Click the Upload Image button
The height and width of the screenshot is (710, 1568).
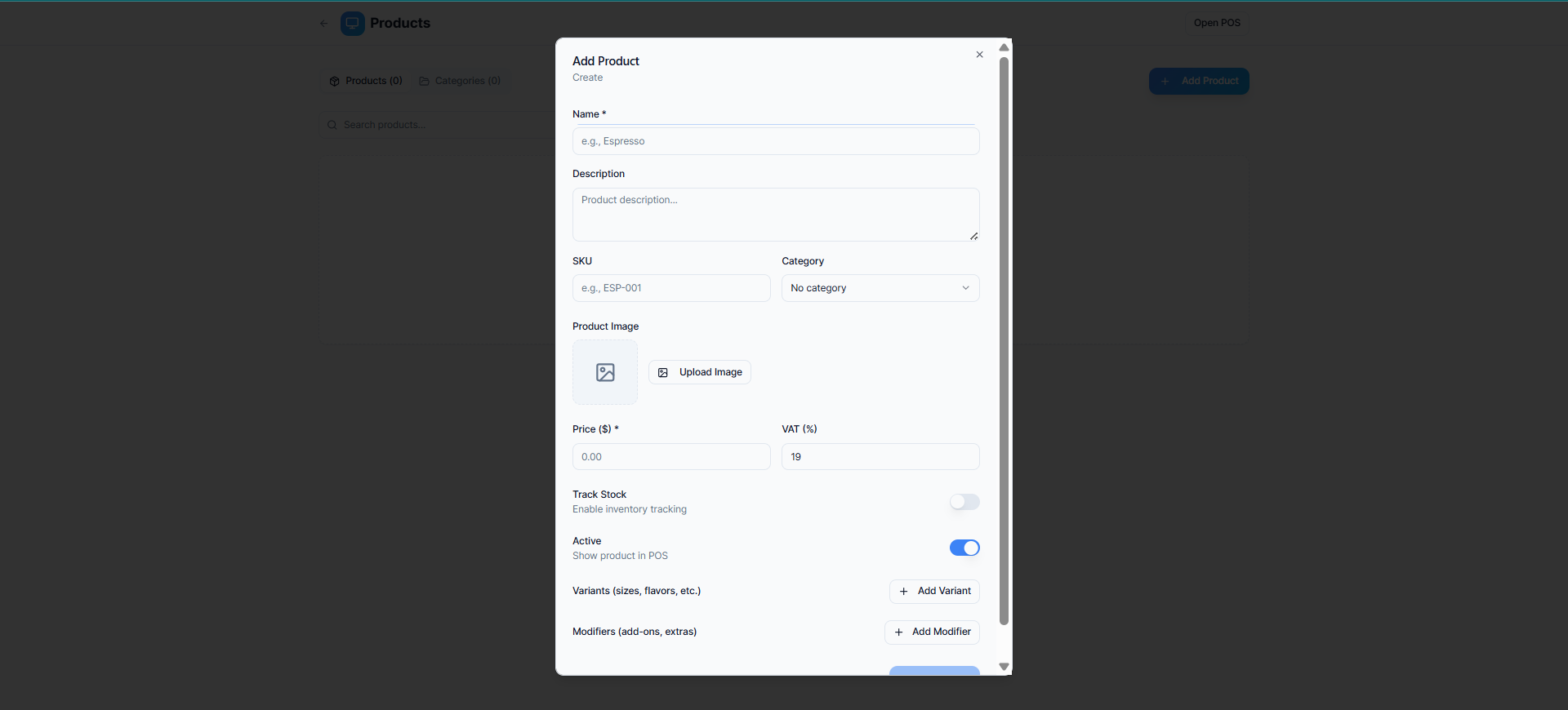(x=700, y=372)
